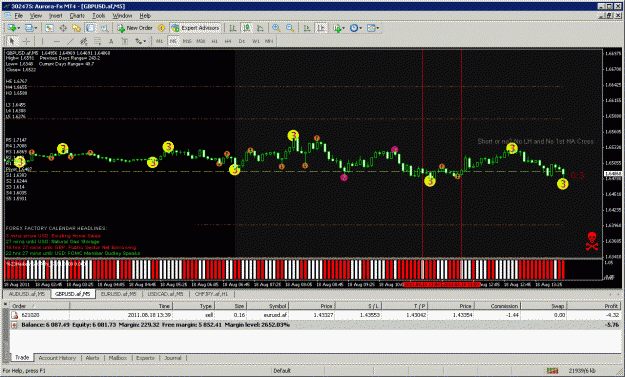
Task: Select the Vertical Line drawing tool
Action: coord(42,41)
